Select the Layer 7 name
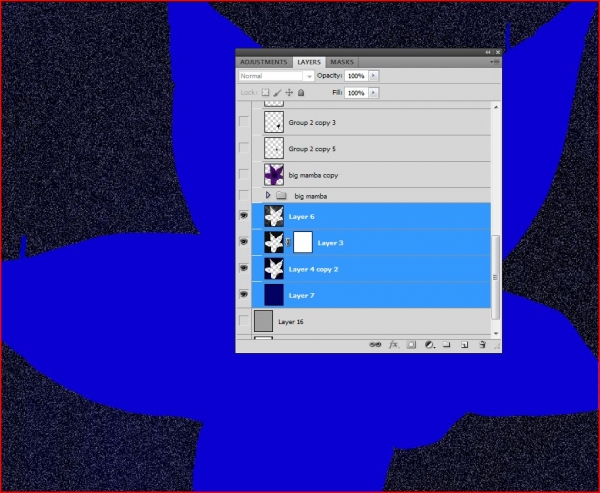Viewport: 600px width, 493px height. click(302, 295)
